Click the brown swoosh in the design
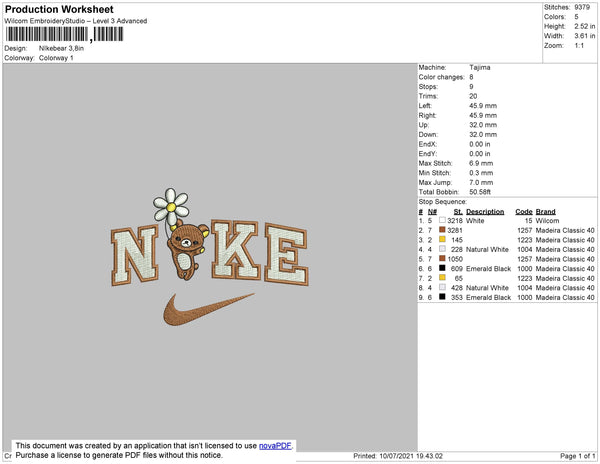 click(209, 309)
